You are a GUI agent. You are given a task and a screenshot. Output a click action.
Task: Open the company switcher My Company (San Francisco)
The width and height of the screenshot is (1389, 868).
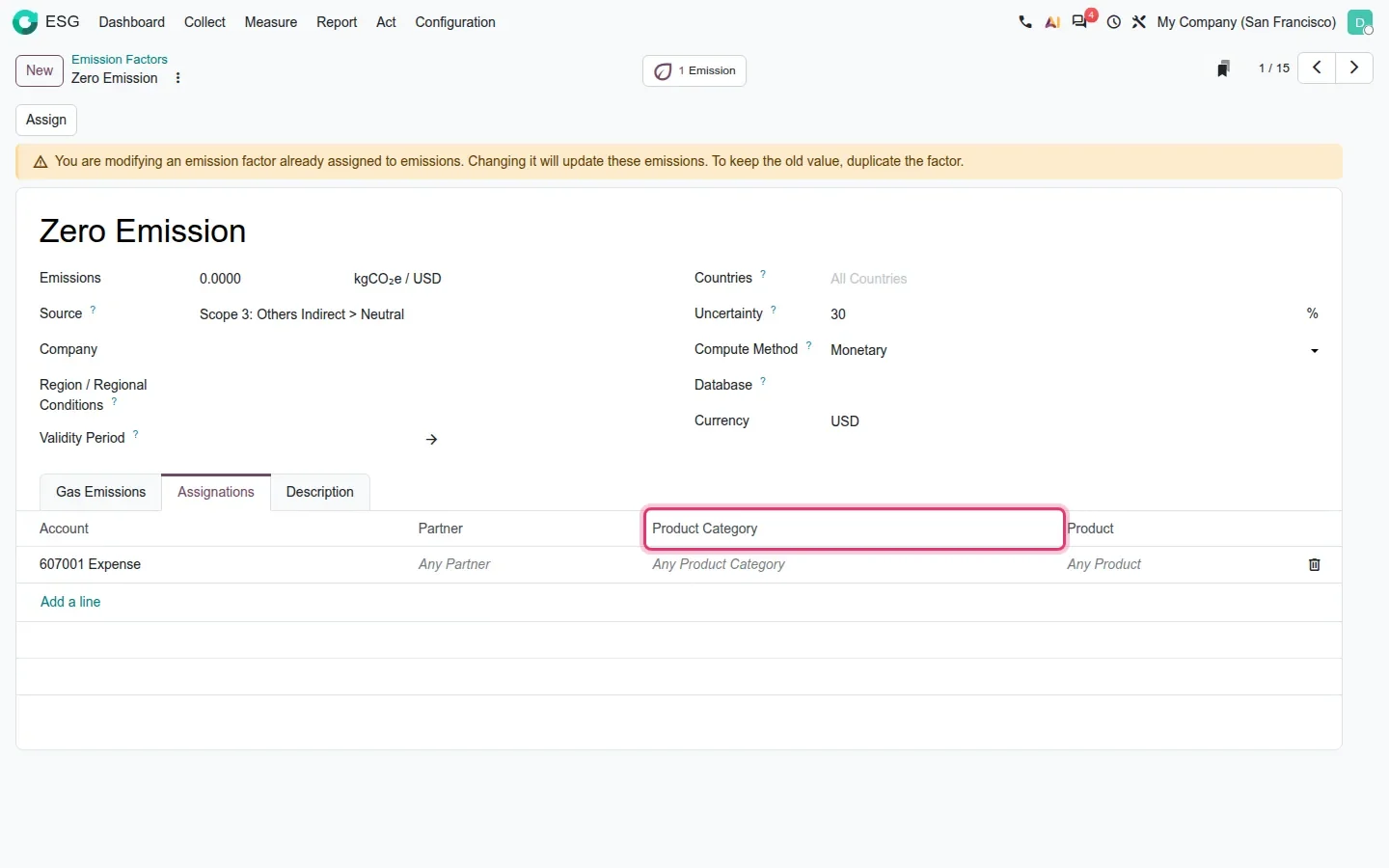point(1246,21)
